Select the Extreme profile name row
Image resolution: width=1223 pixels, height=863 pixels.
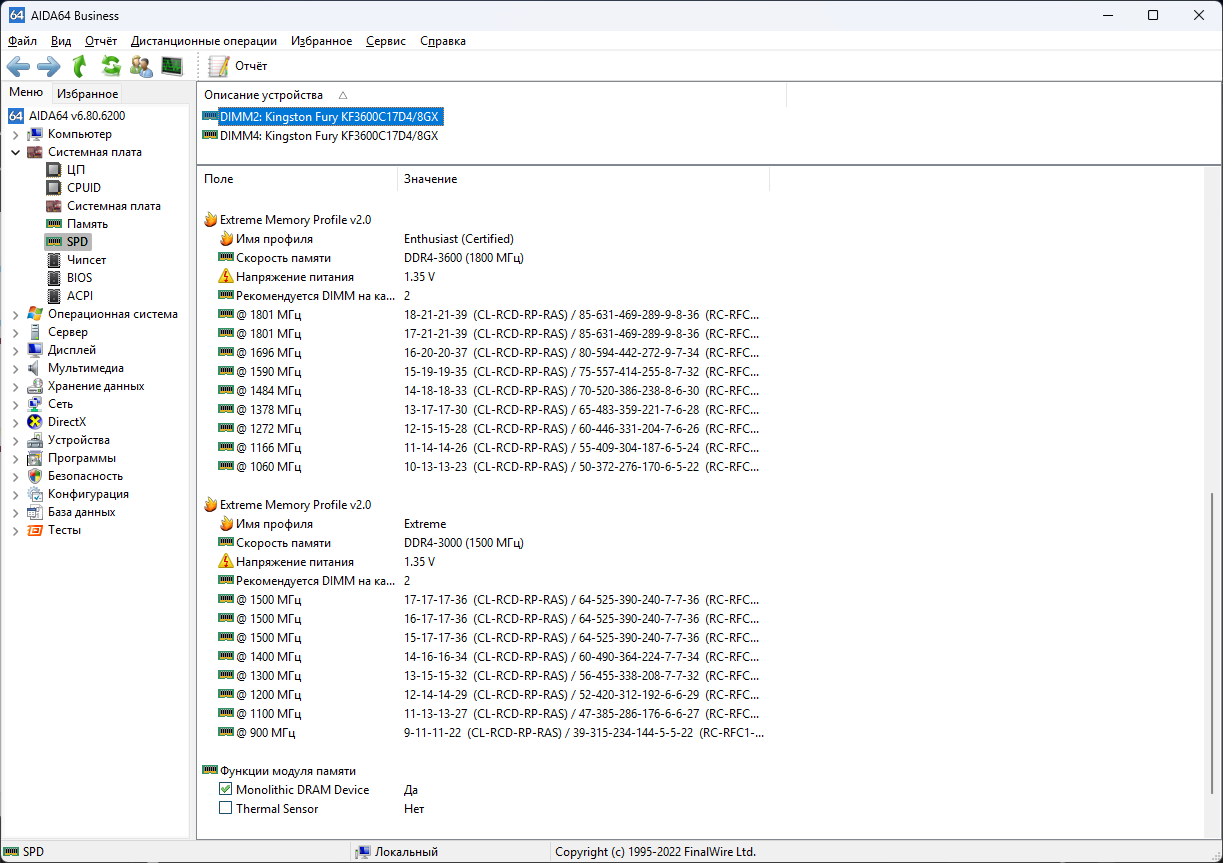pos(484,524)
